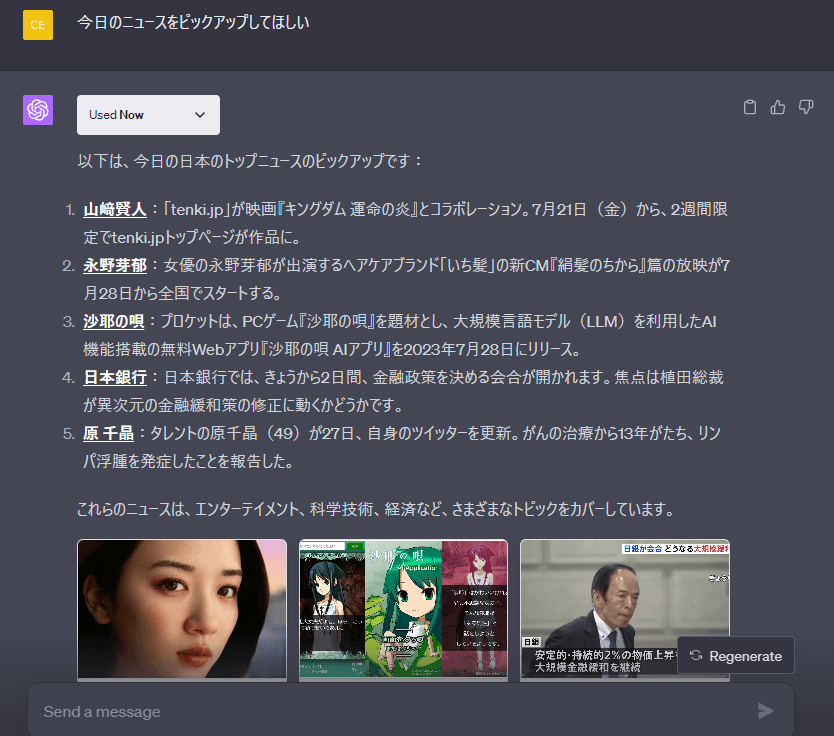
Task: Click the text about リンパ浮腫 announcement
Action: pyautogui.click(x=402, y=447)
